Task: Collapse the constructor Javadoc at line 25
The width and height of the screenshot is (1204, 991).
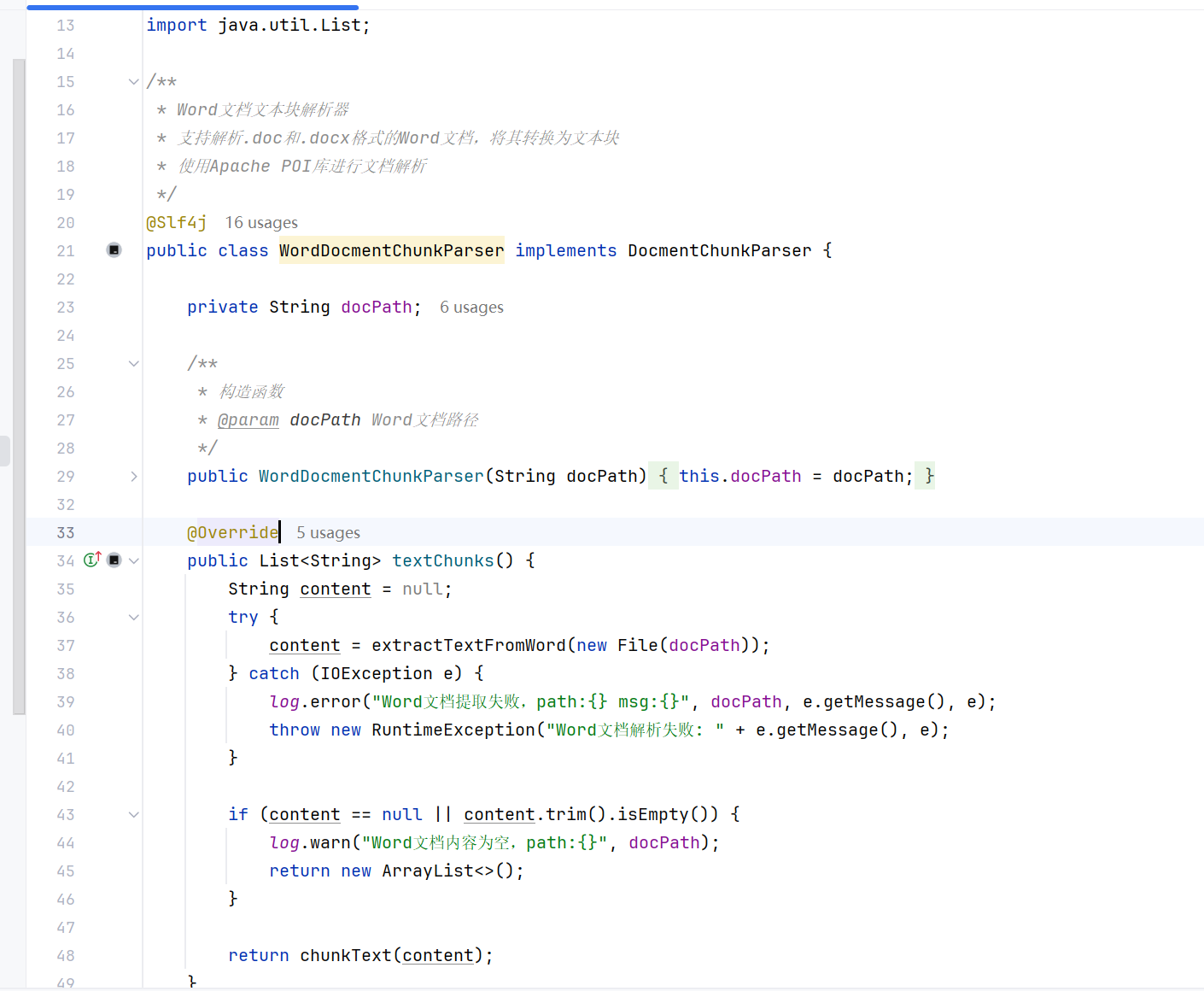Action: pyautogui.click(x=133, y=363)
